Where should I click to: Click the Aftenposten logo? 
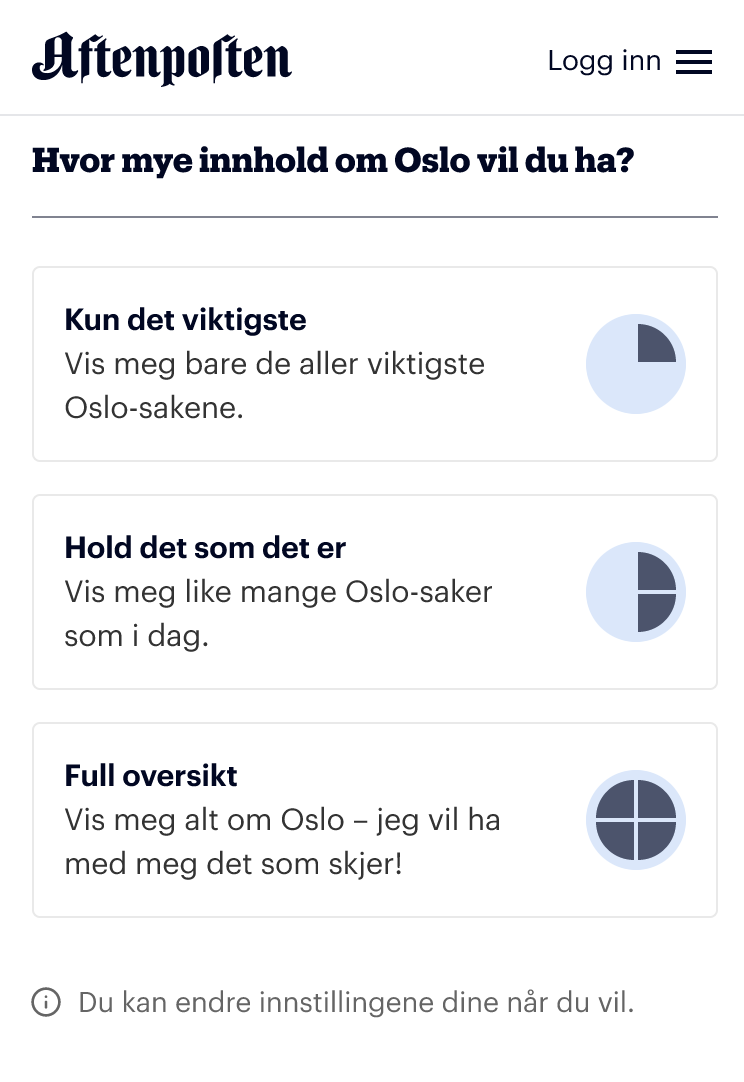click(161, 59)
